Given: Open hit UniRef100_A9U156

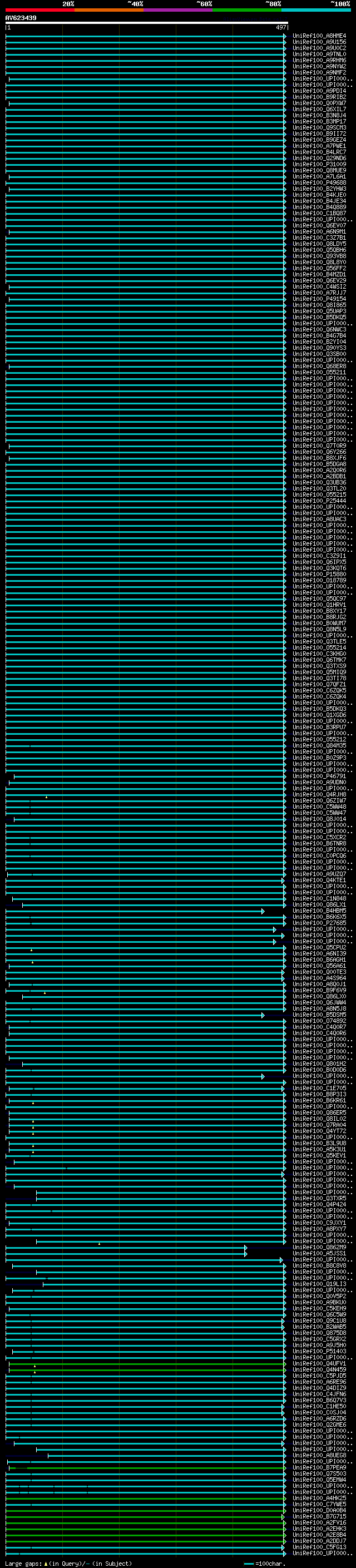Looking at the screenshot, I should pos(319,42).
